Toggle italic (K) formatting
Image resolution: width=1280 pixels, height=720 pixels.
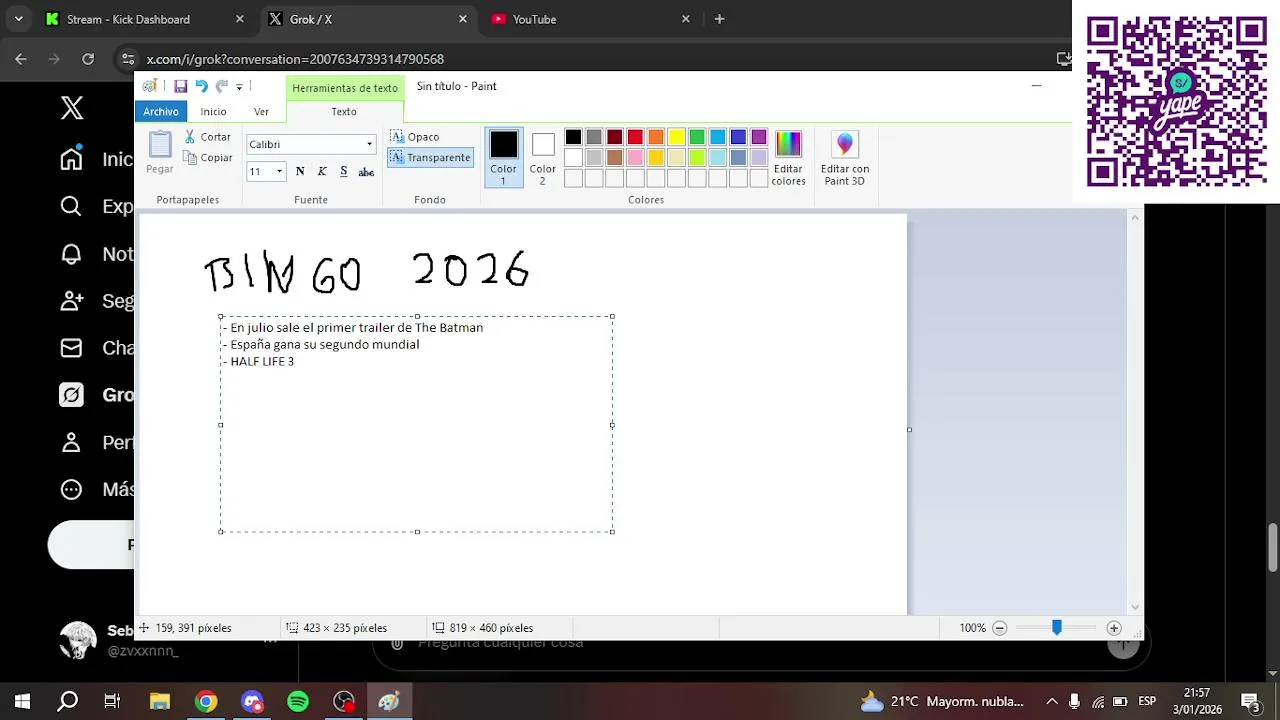[x=322, y=172]
